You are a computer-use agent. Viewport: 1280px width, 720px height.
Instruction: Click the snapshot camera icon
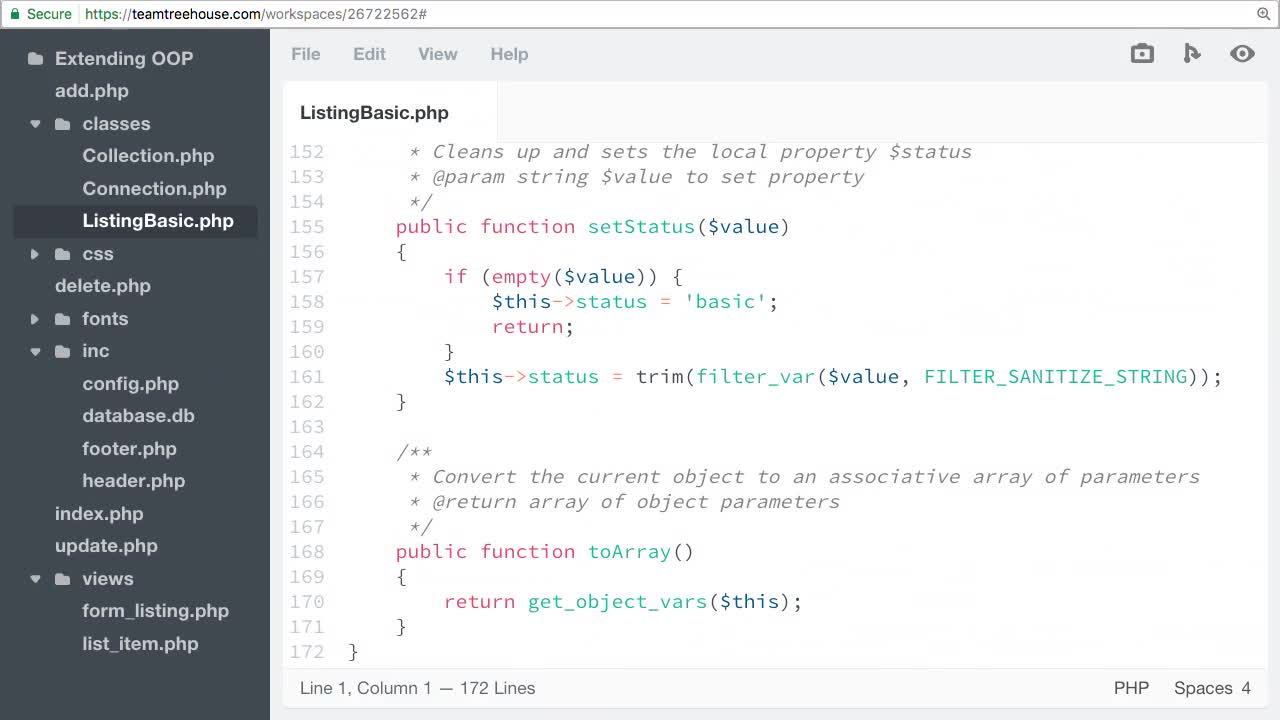[x=1142, y=54]
